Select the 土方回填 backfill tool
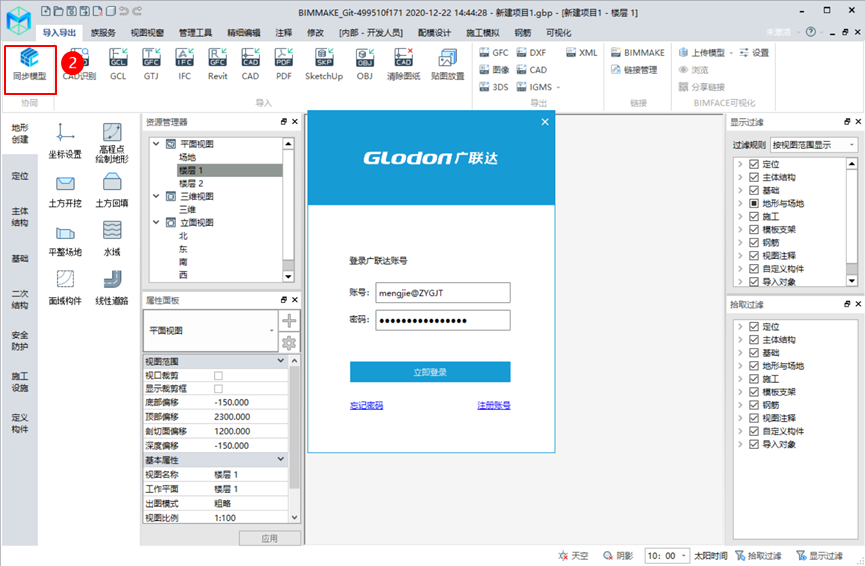Image resolution: width=865 pixels, height=566 pixels. point(112,191)
